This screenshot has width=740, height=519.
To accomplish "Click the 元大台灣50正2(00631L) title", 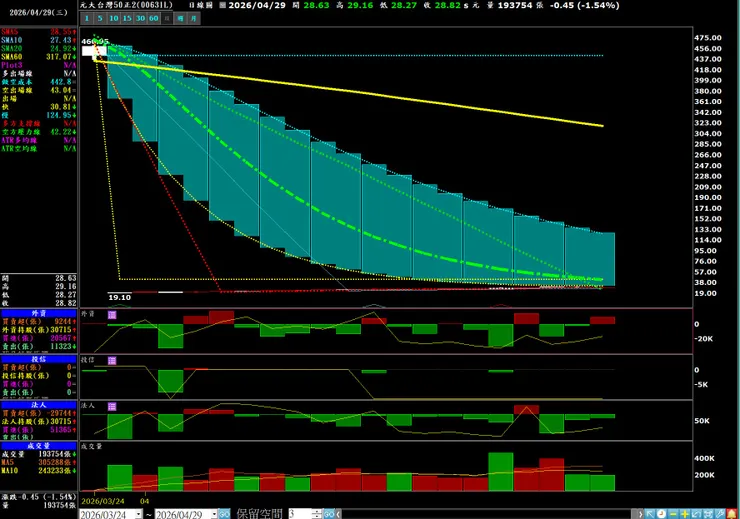I will point(126,5).
